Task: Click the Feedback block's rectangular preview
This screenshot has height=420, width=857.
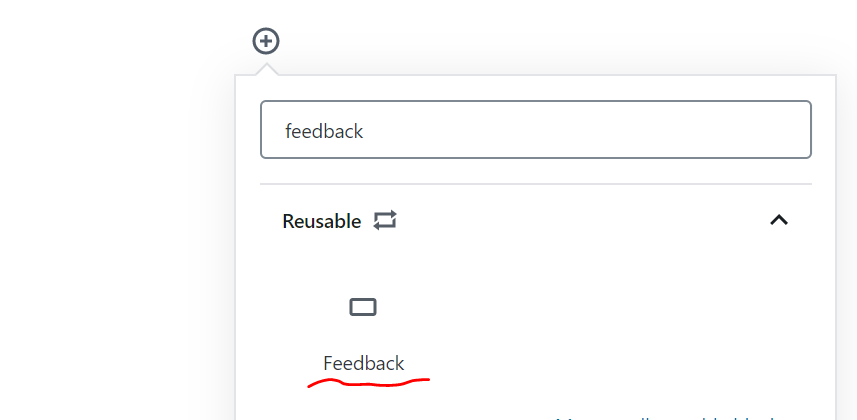Action: (x=363, y=307)
